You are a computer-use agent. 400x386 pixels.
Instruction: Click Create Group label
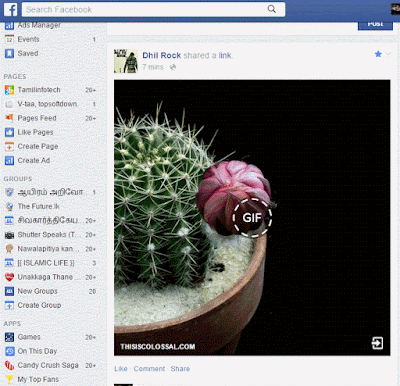(39, 305)
